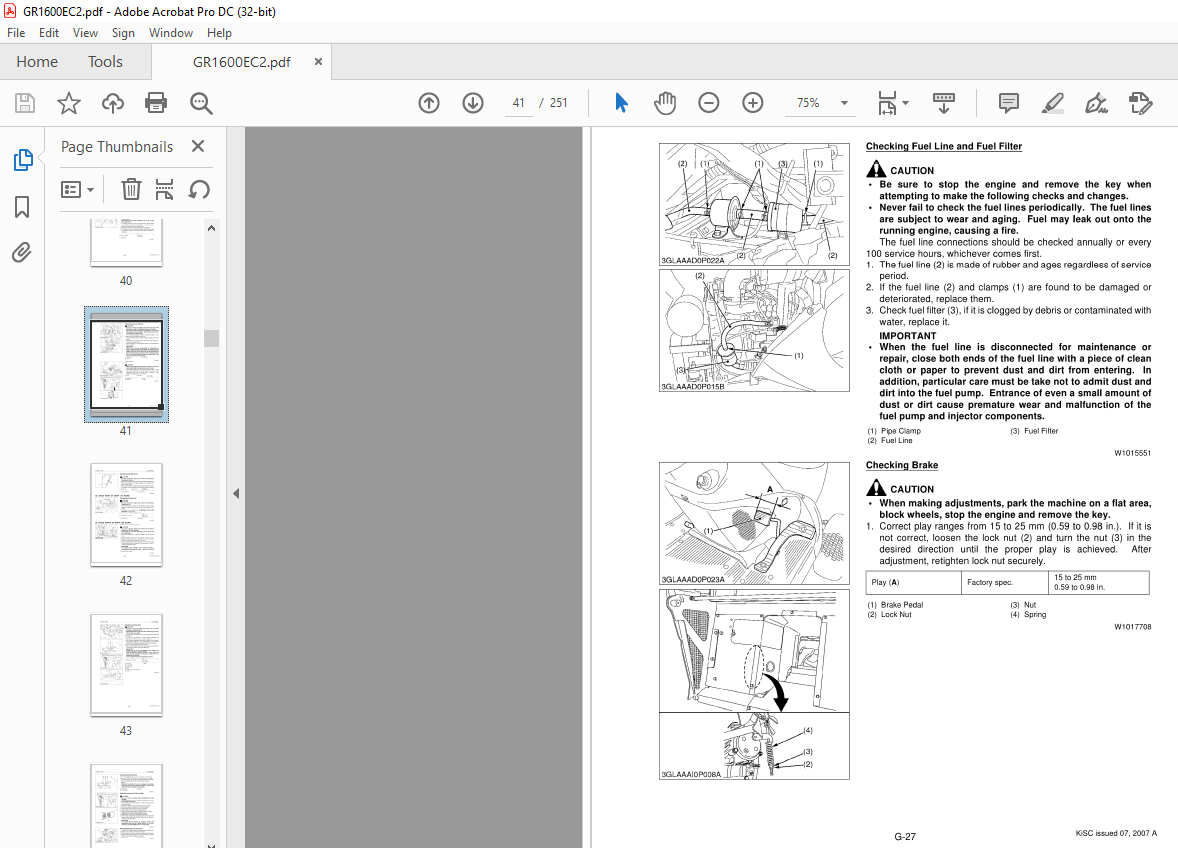Image resolution: width=1178 pixels, height=848 pixels.
Task: Open the Window menu
Action: click(x=171, y=33)
